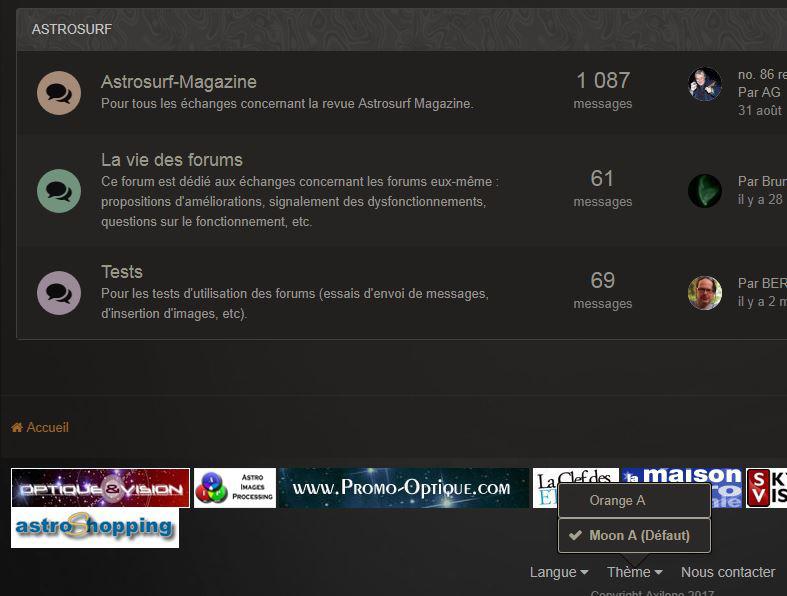Open the Promo-Optique.com banner

click(x=404, y=488)
